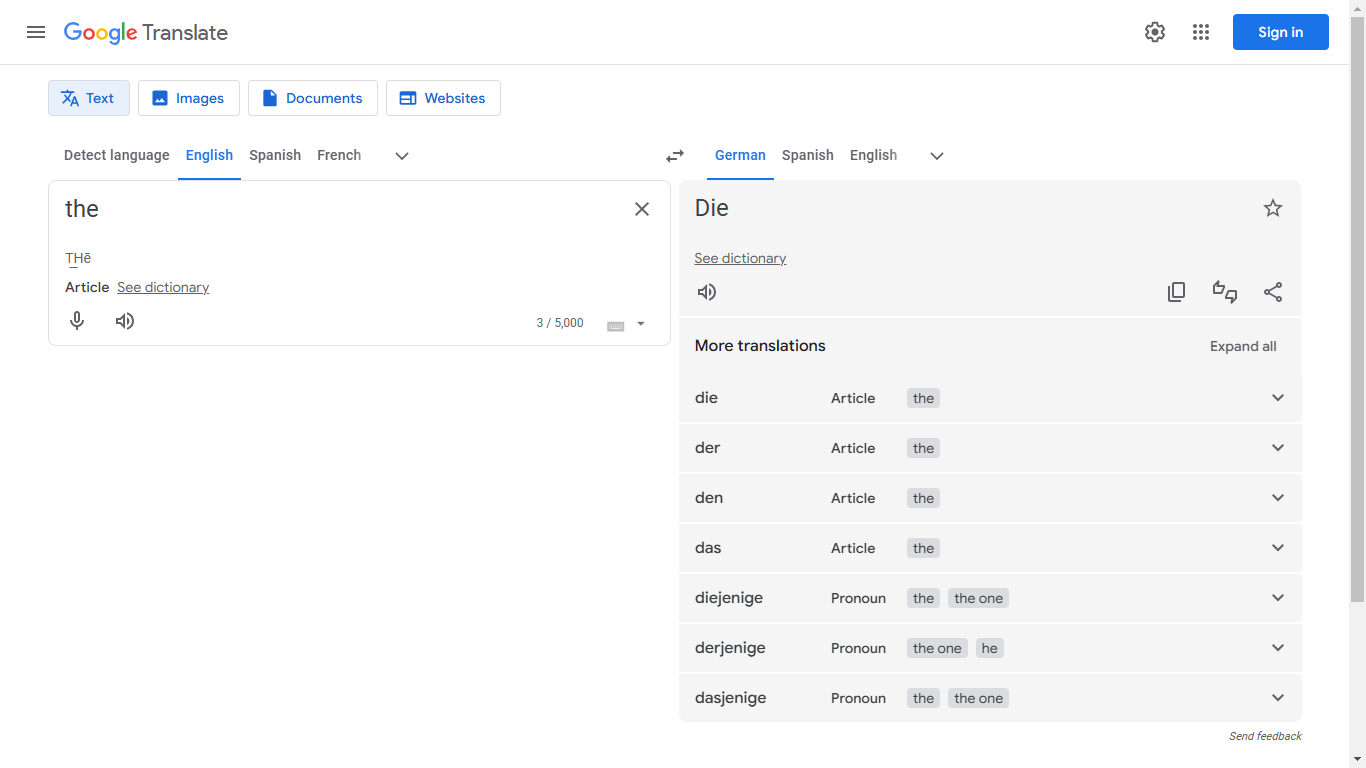Open the Google apps grid
1366x768 pixels.
pos(1201,32)
